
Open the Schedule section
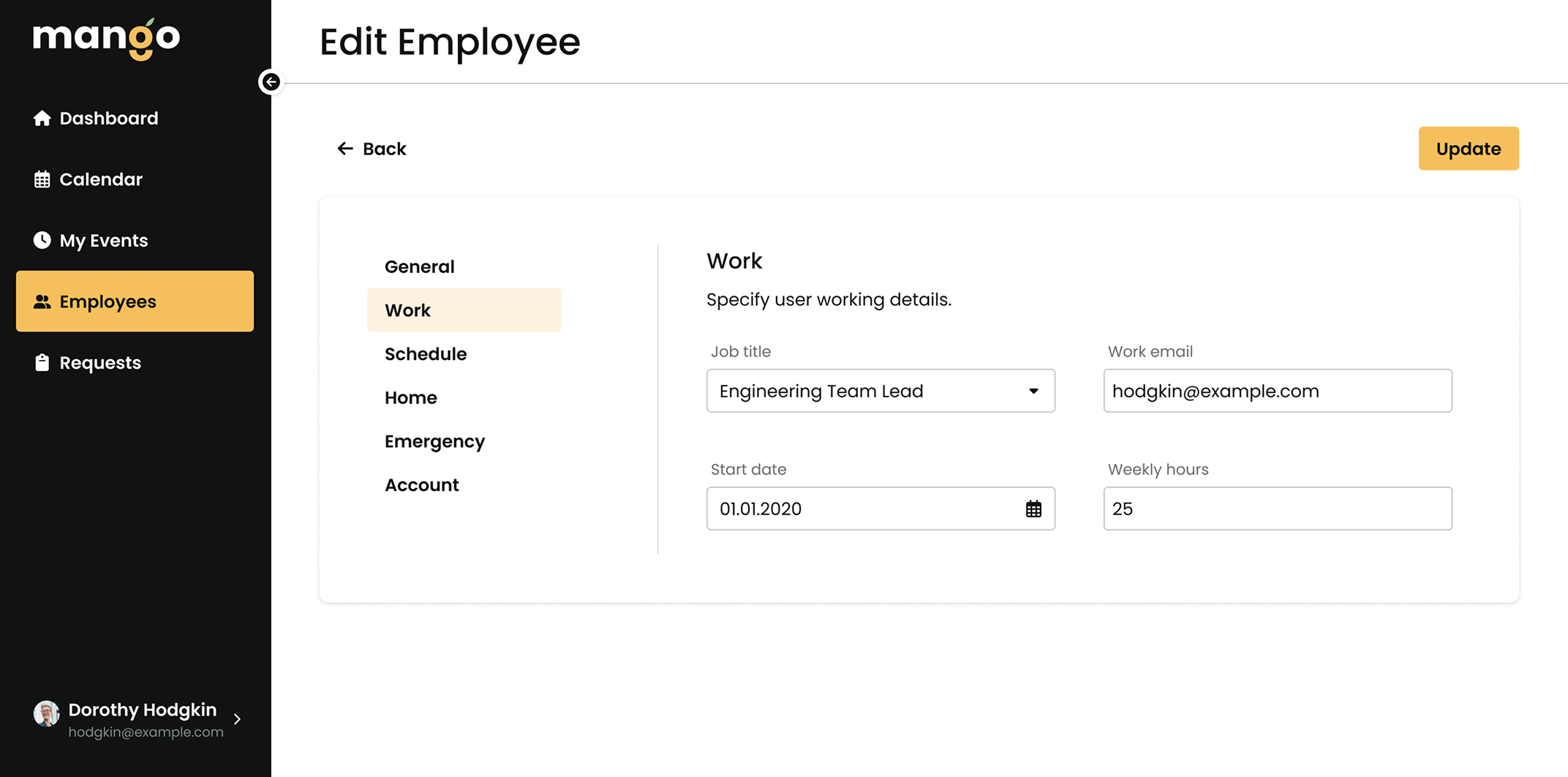tap(426, 353)
